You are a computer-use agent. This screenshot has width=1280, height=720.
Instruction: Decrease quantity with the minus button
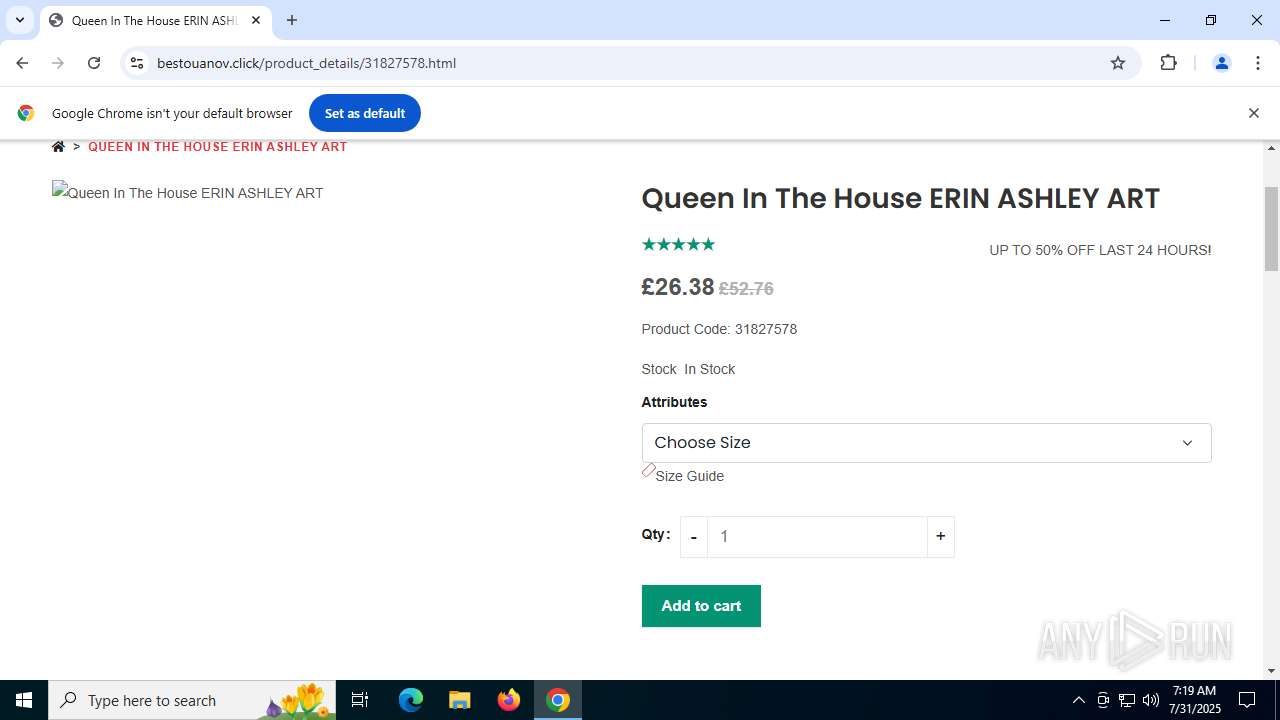coord(694,537)
